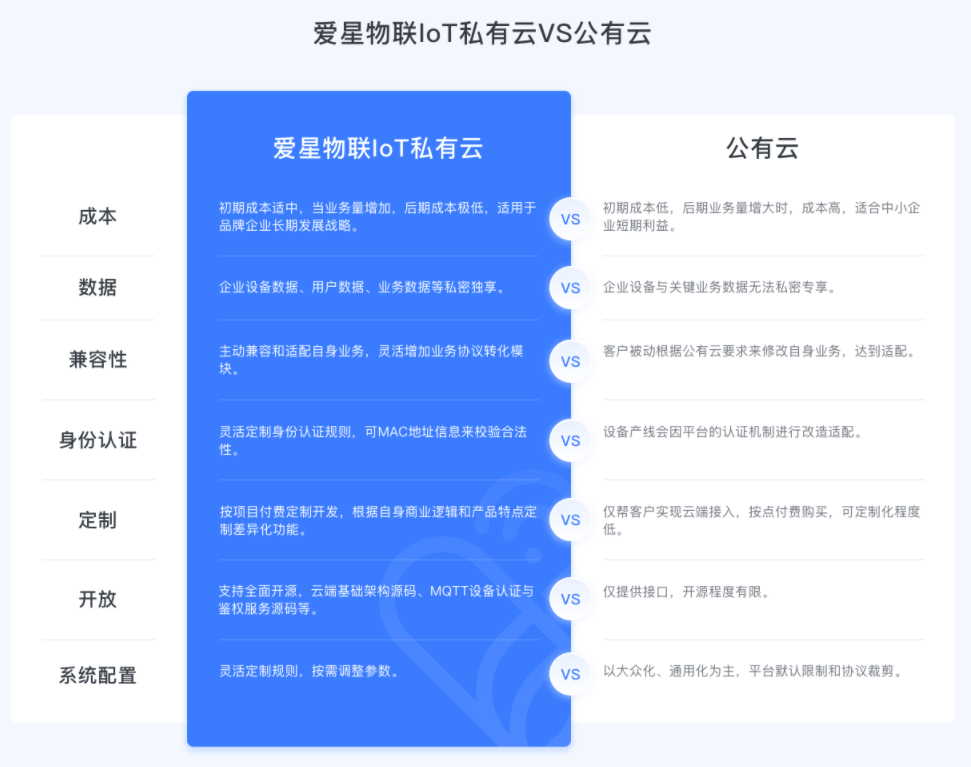The width and height of the screenshot is (971, 767).
Task: Click the 开放 row label
Action: click(98, 599)
